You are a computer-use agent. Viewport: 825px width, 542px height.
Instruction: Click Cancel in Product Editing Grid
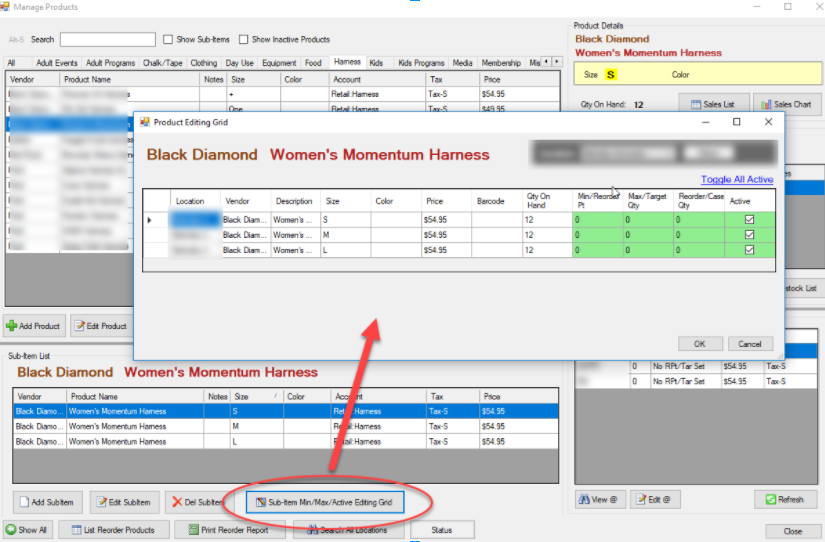(750, 344)
